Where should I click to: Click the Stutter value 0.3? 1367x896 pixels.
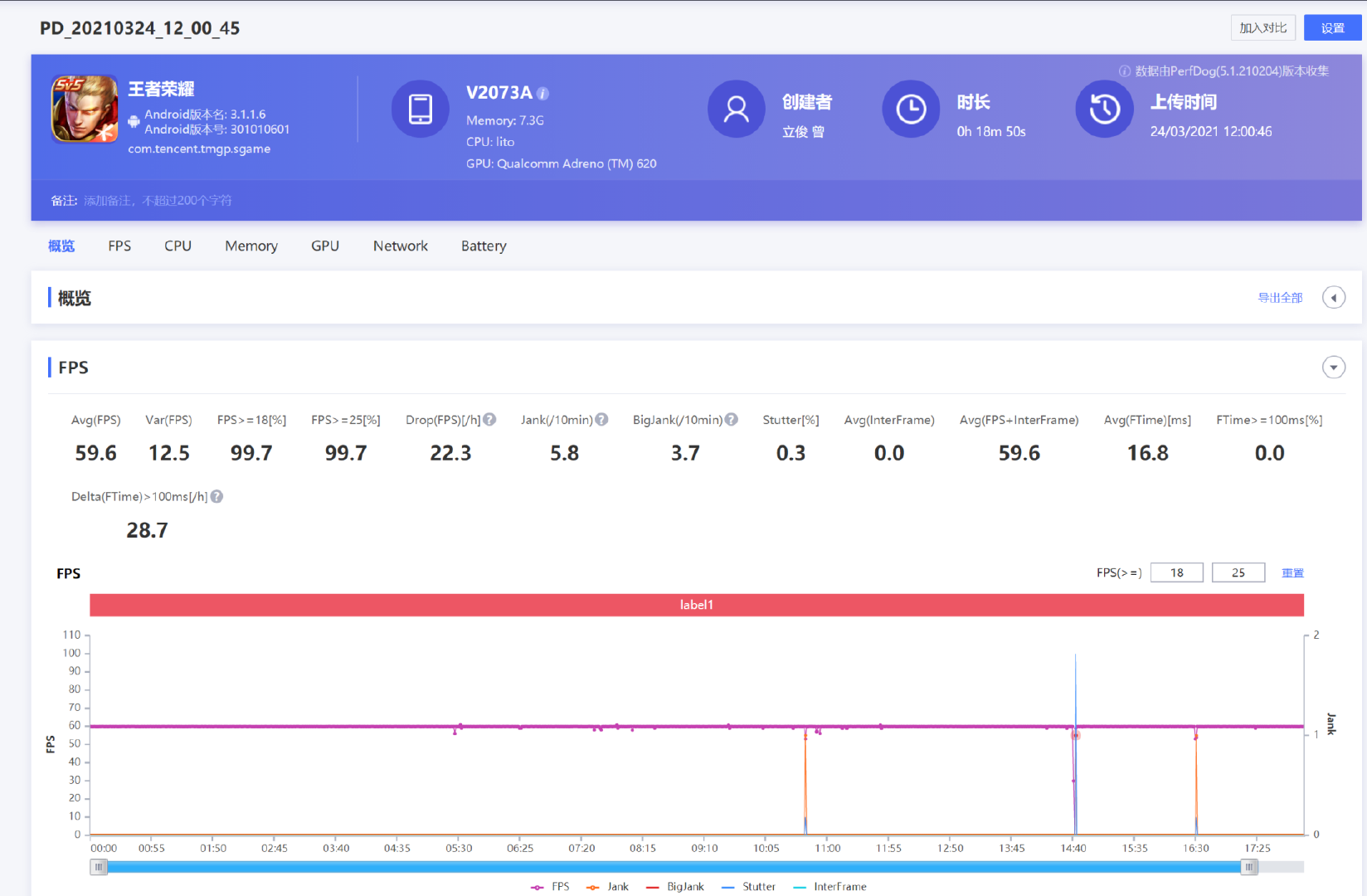point(791,453)
